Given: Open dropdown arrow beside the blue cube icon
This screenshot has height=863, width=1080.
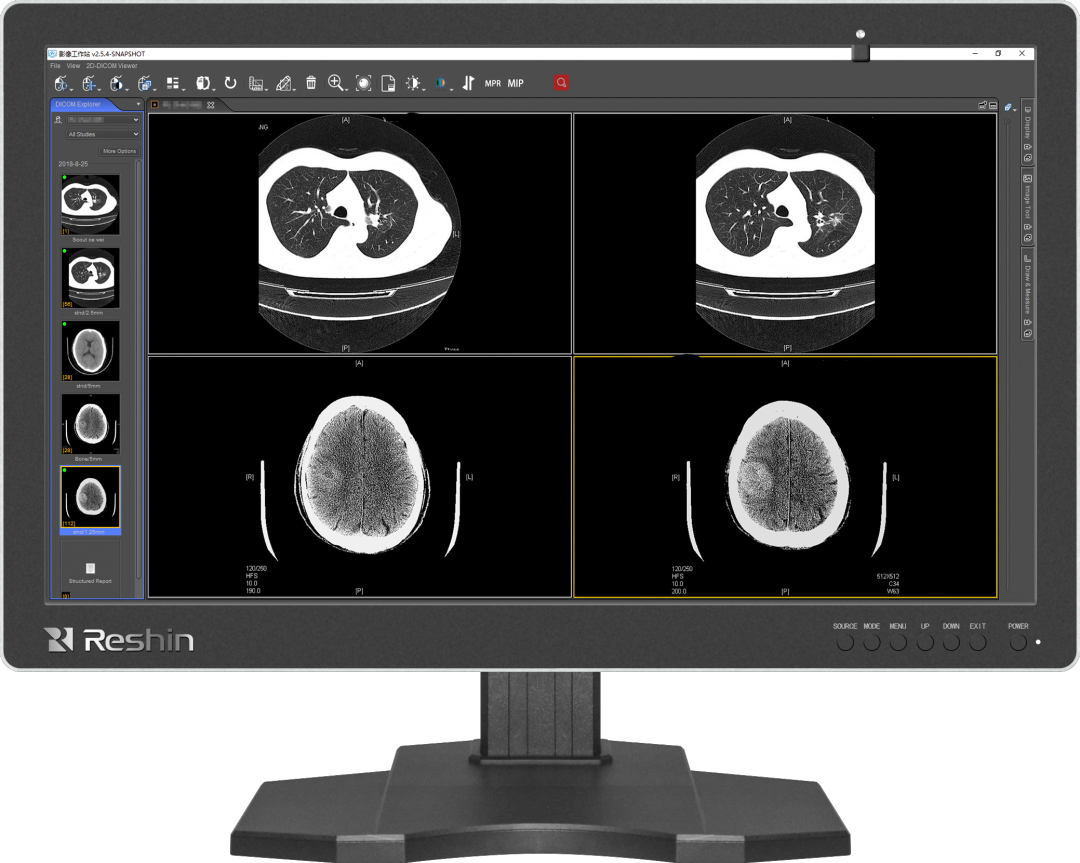Looking at the screenshot, I should click(x=1015, y=110).
